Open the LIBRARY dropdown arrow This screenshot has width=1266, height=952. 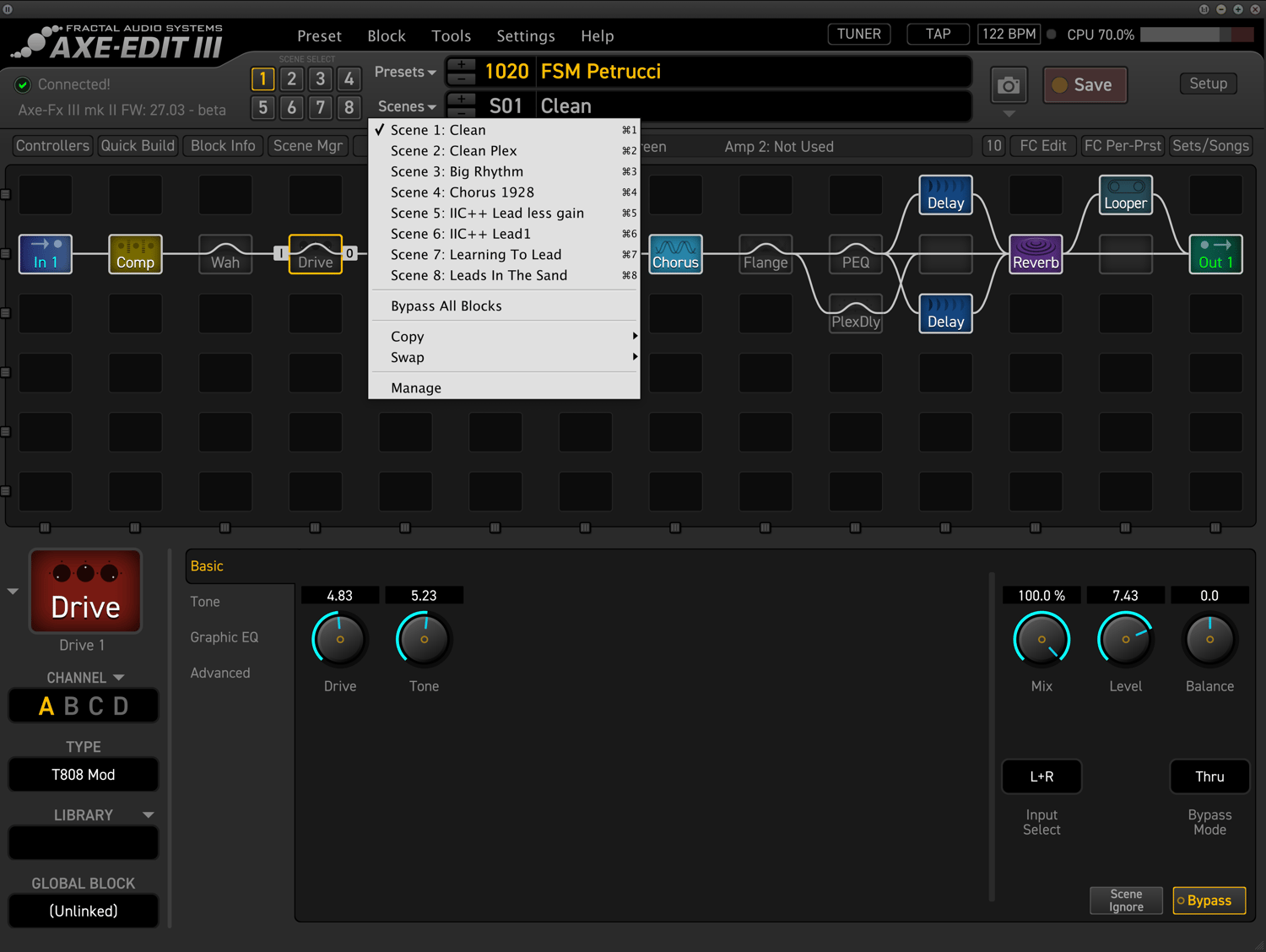point(149,815)
